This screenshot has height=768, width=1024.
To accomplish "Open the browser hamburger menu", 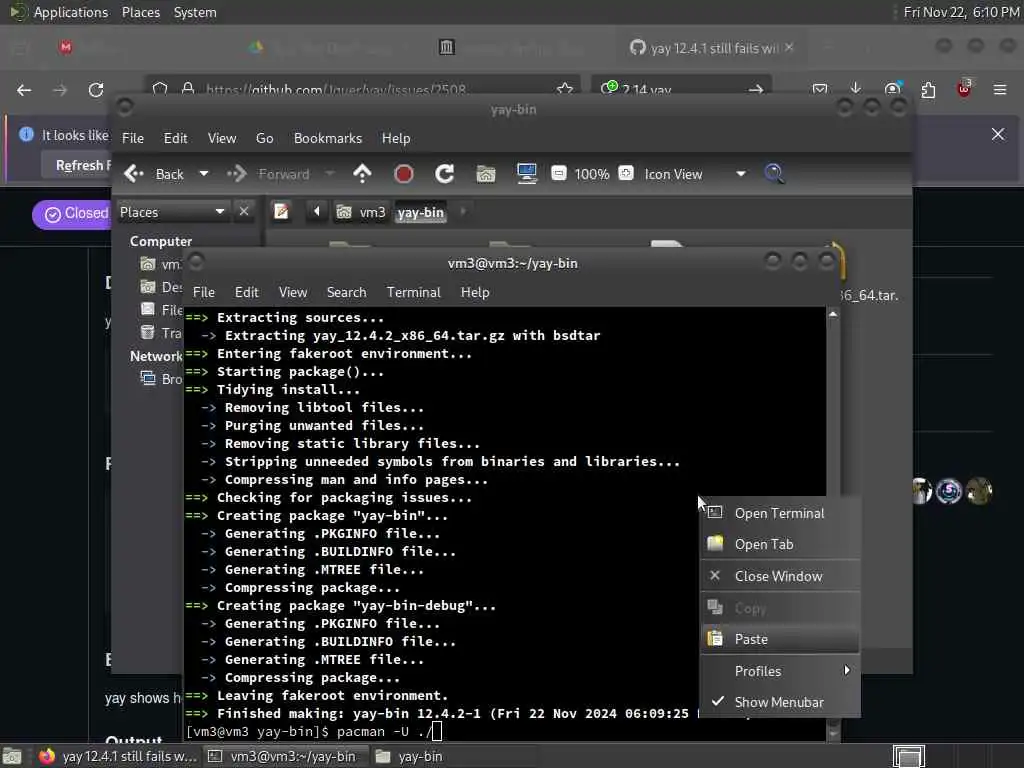I will (x=1000, y=89).
